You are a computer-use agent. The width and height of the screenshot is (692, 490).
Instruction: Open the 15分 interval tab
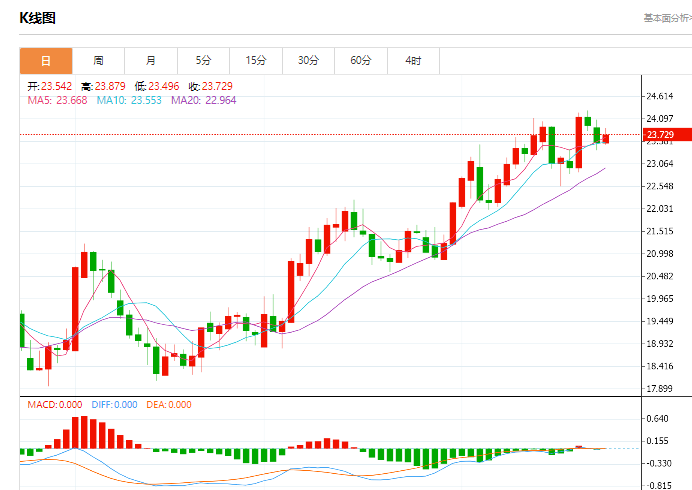click(256, 61)
